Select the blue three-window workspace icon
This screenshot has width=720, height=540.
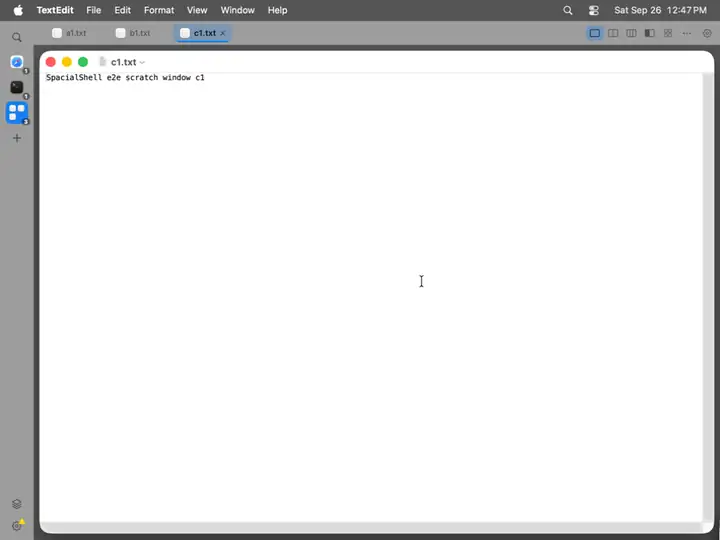coord(17,112)
